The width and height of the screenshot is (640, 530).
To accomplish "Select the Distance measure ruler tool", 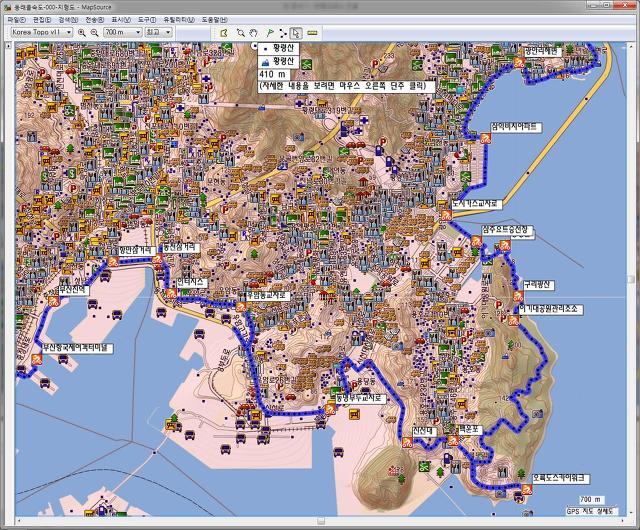I will pyautogui.click(x=312, y=33).
